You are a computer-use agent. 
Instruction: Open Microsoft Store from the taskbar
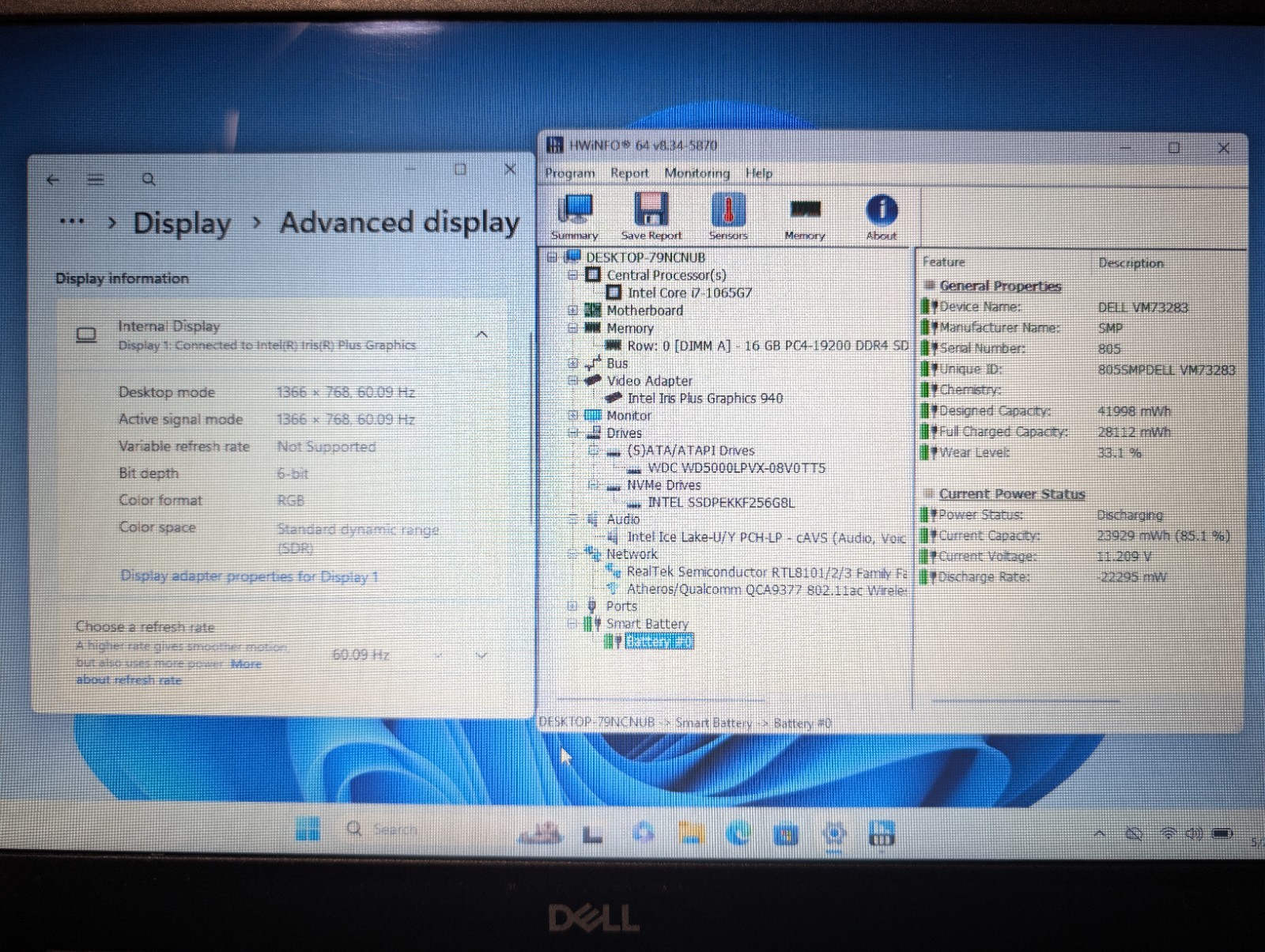click(x=786, y=834)
